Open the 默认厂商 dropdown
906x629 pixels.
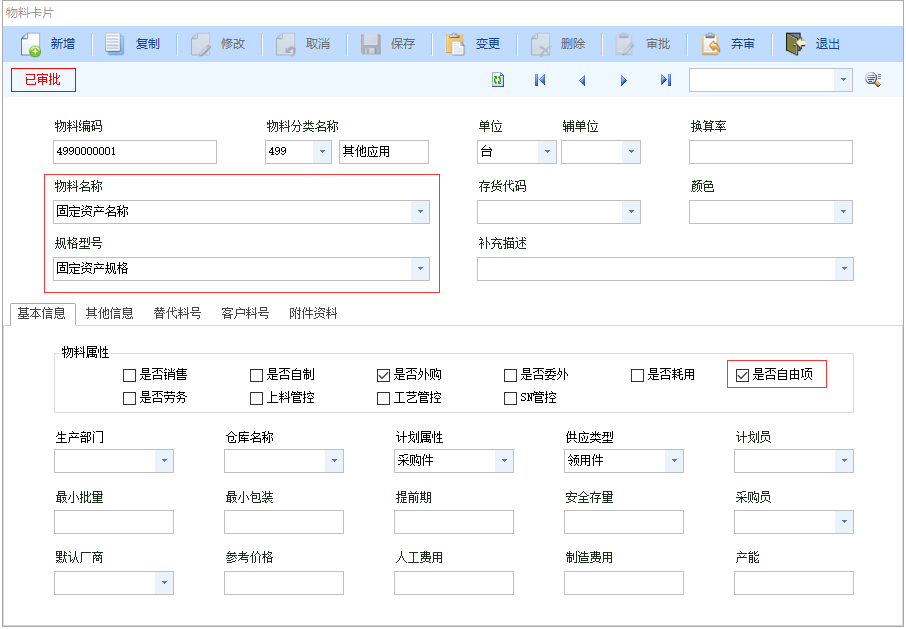[164, 583]
